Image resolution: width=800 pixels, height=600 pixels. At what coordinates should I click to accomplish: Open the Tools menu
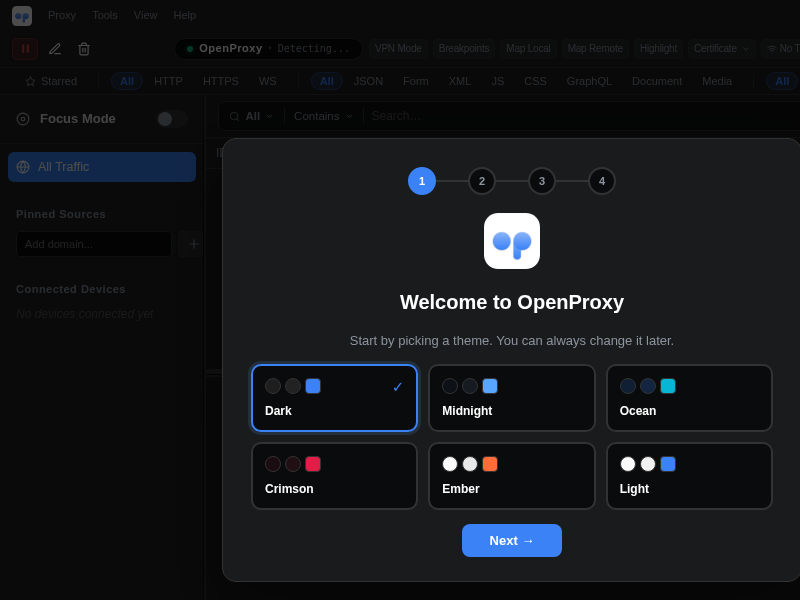tap(105, 15)
